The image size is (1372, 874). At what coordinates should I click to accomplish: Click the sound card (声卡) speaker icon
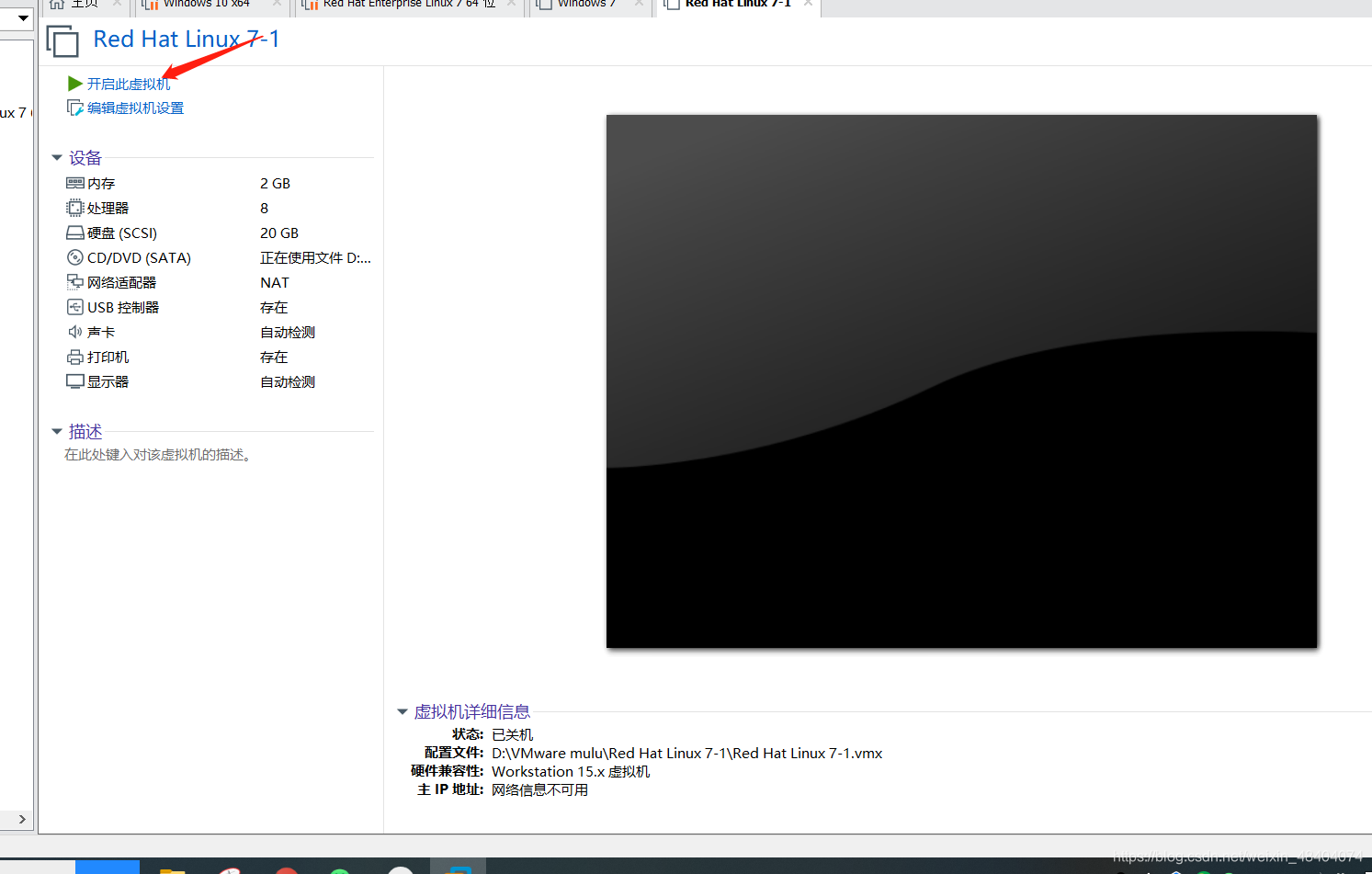pos(75,333)
